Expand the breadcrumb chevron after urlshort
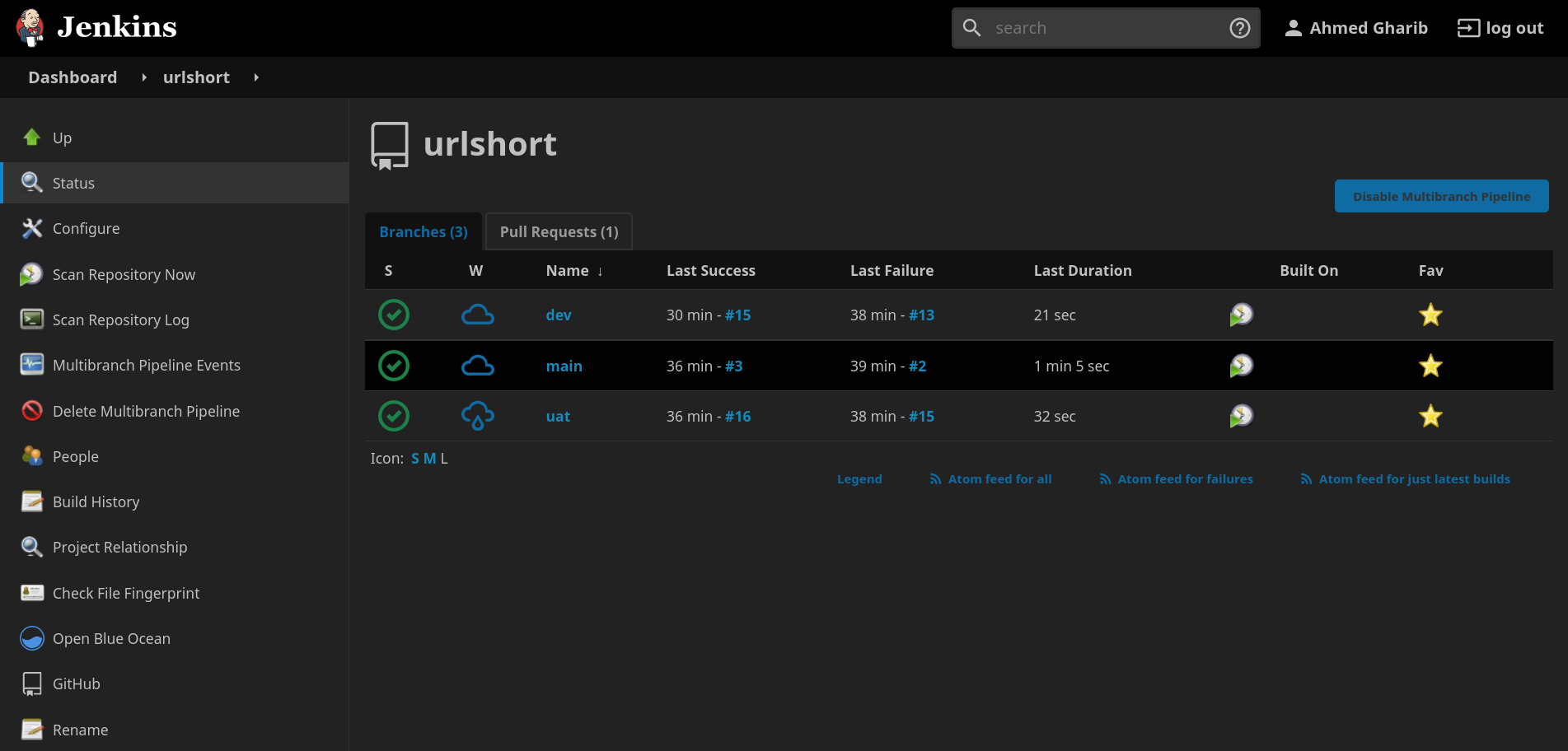 click(x=255, y=77)
